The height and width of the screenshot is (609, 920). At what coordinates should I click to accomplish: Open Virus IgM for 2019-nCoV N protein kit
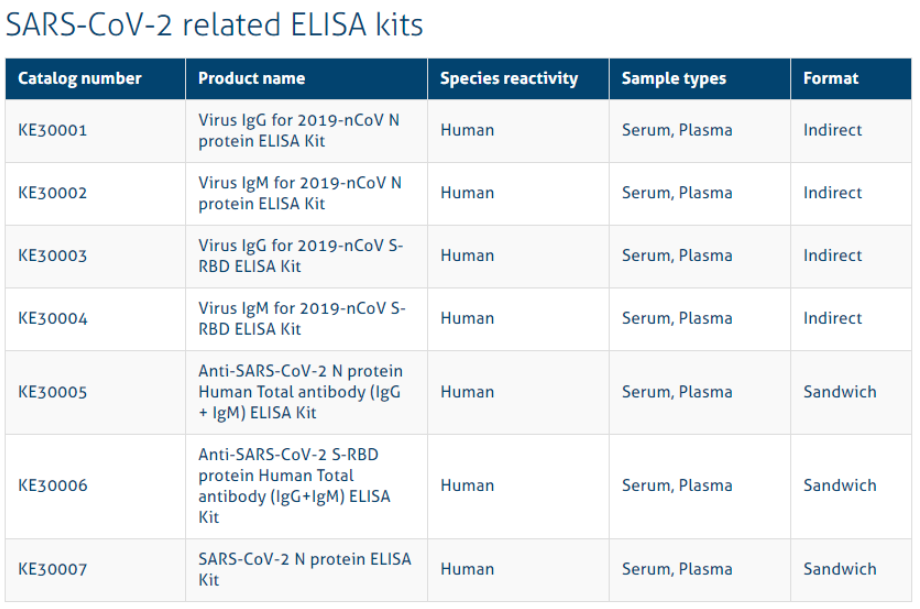300,193
